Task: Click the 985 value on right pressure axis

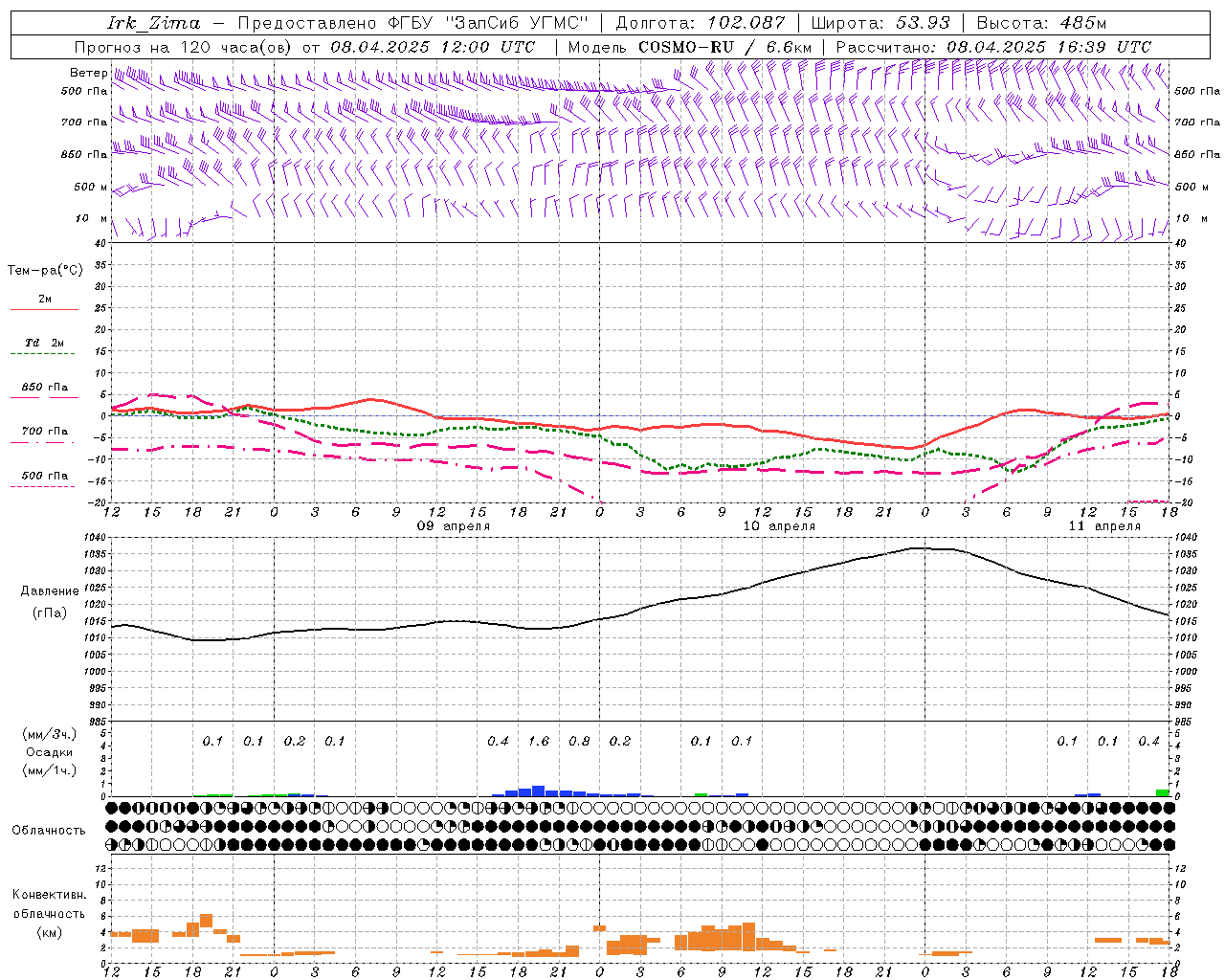Action: (1185, 722)
